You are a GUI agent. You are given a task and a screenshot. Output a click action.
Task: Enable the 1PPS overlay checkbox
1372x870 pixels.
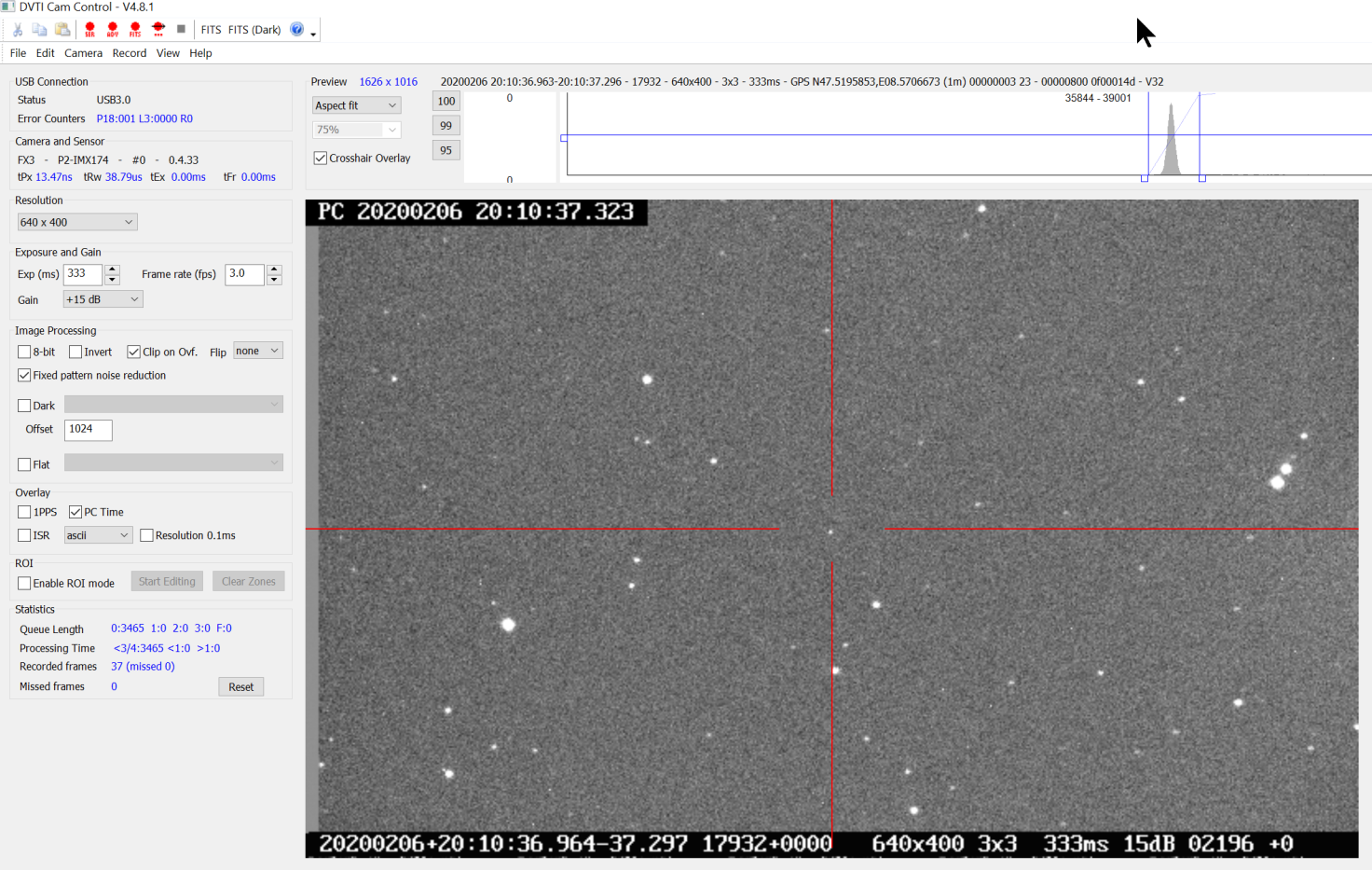(24, 512)
